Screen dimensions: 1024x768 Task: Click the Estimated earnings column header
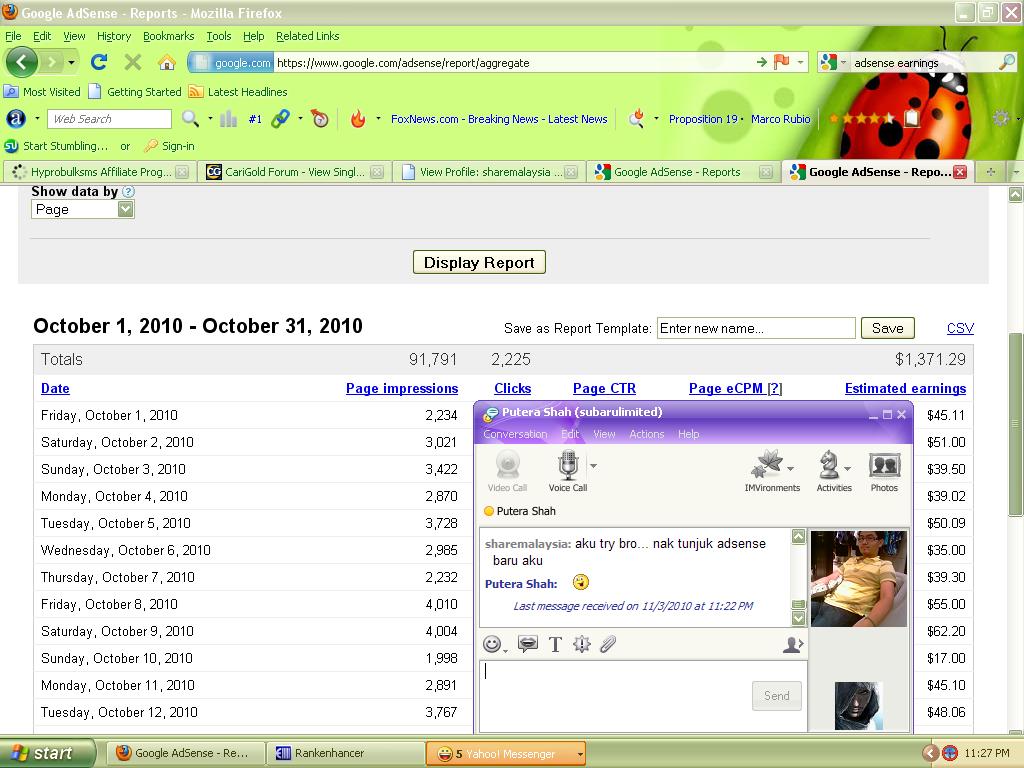click(x=905, y=389)
